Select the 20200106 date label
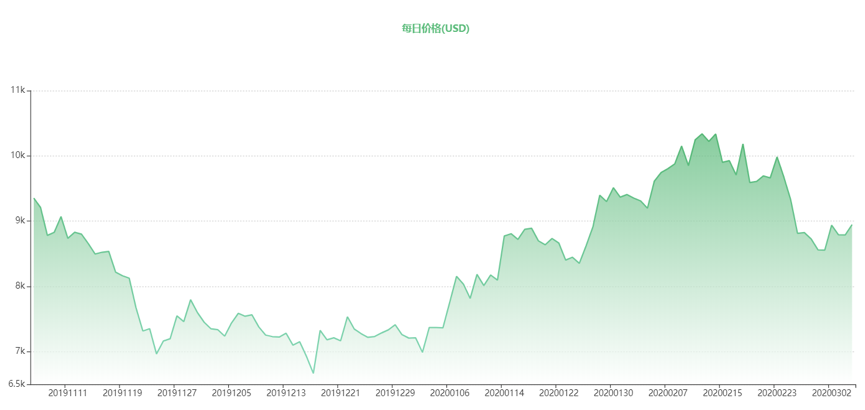 [450, 393]
